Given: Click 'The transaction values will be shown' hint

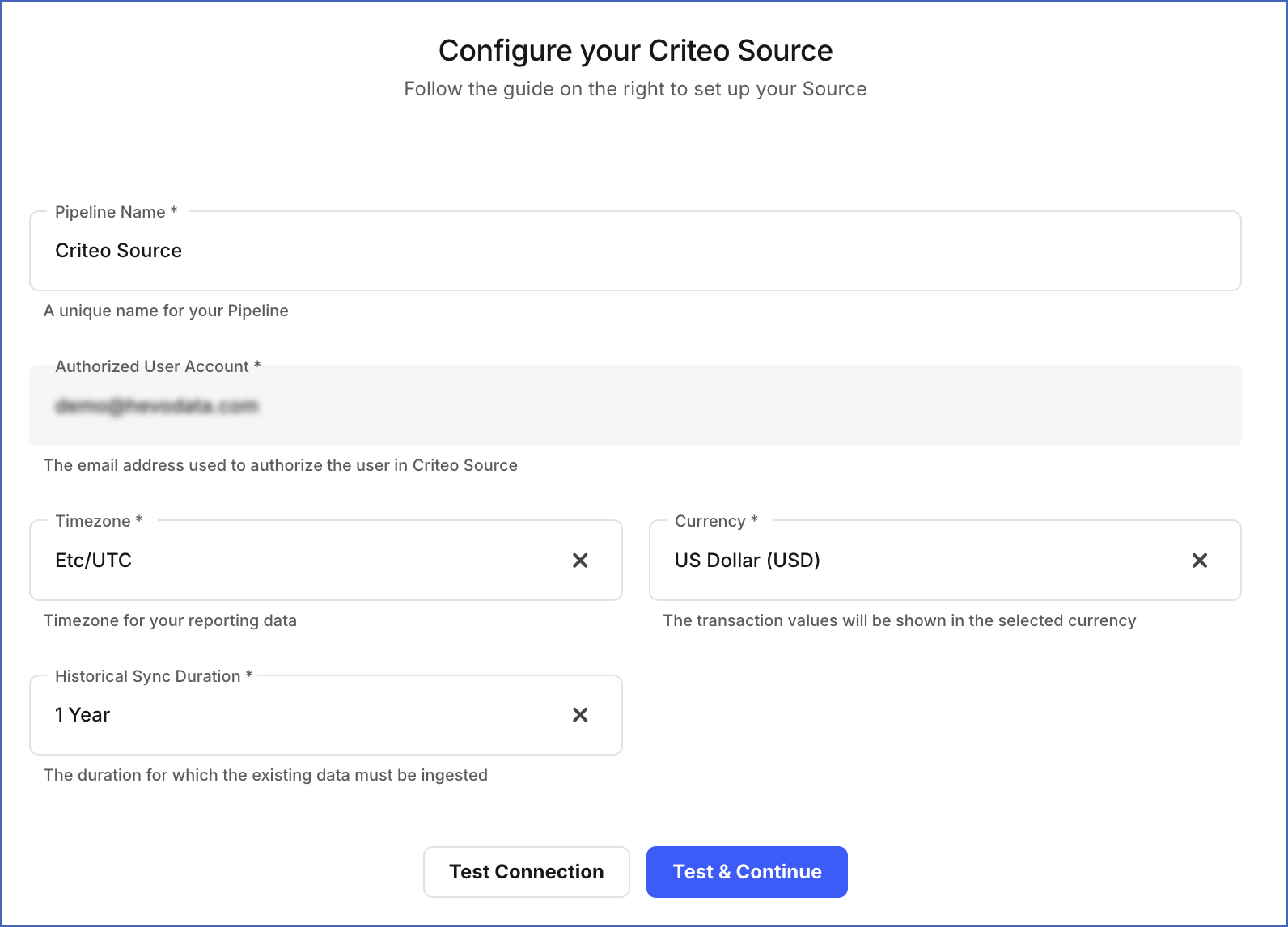Looking at the screenshot, I should click(x=900, y=620).
